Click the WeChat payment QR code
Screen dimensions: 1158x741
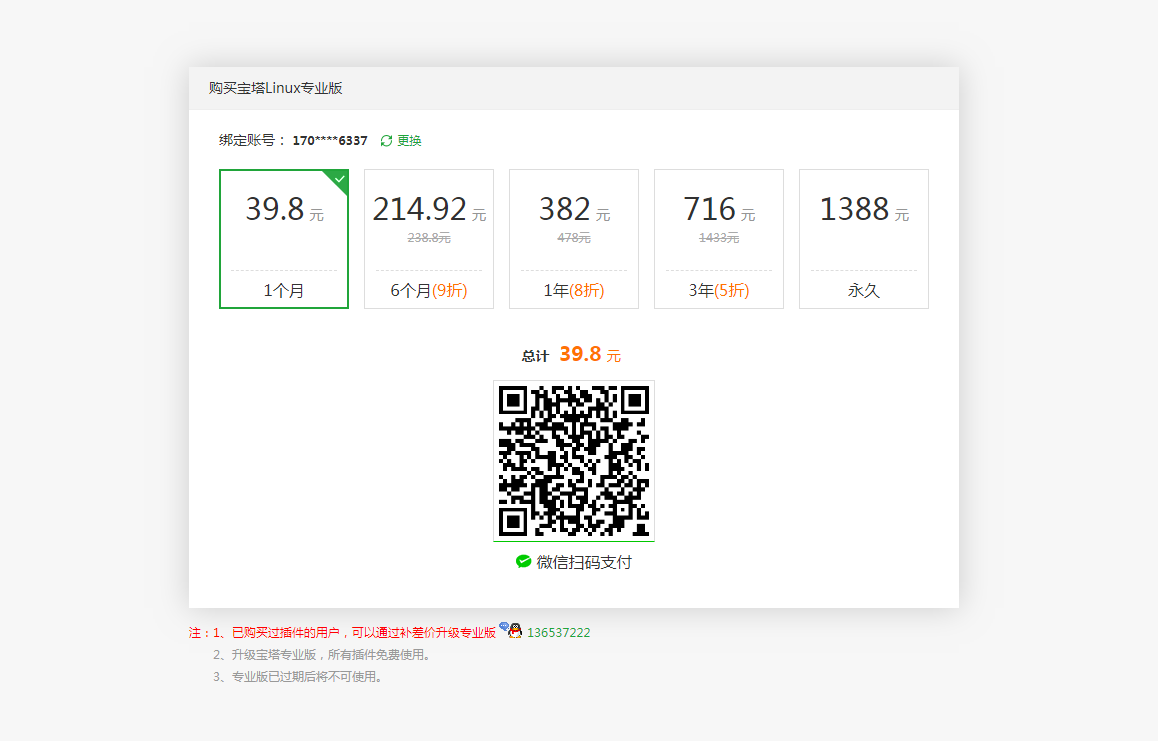574,461
